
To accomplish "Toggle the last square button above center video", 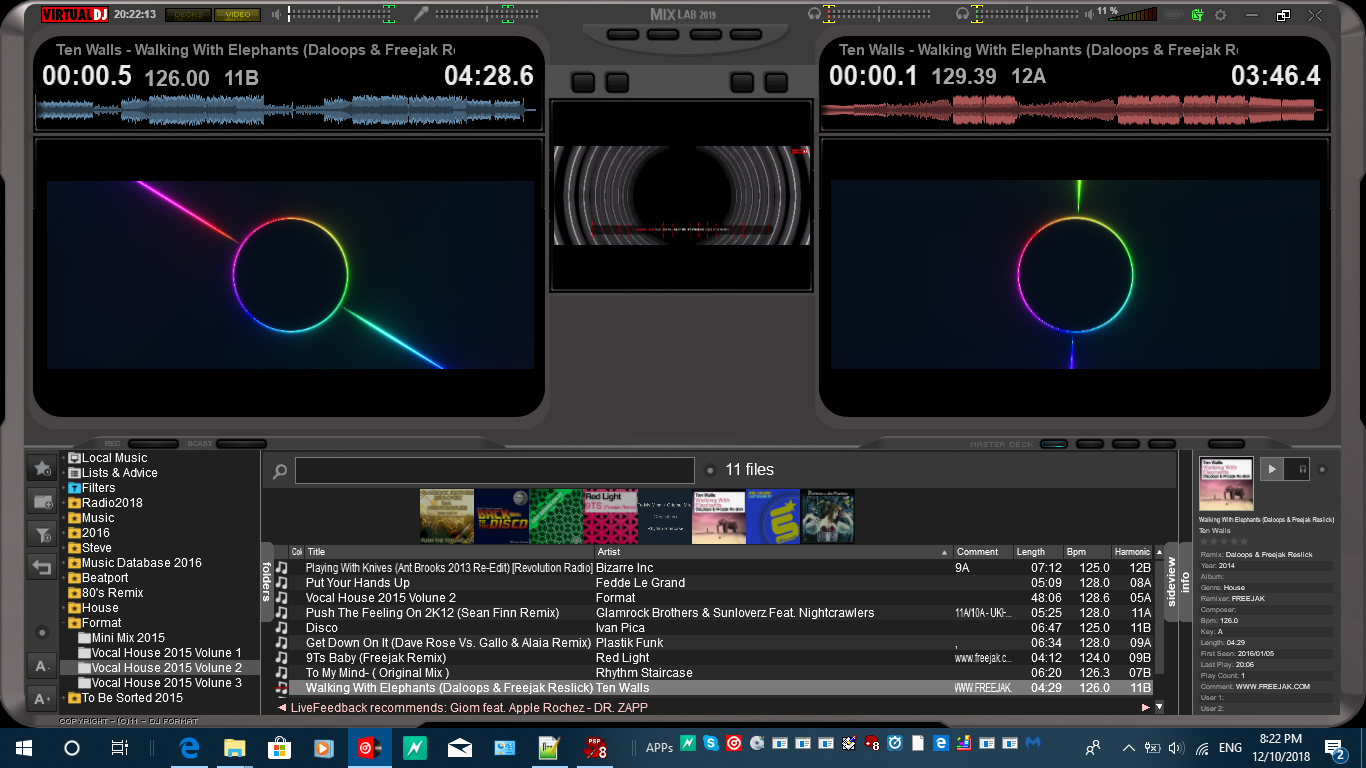I will (776, 82).
